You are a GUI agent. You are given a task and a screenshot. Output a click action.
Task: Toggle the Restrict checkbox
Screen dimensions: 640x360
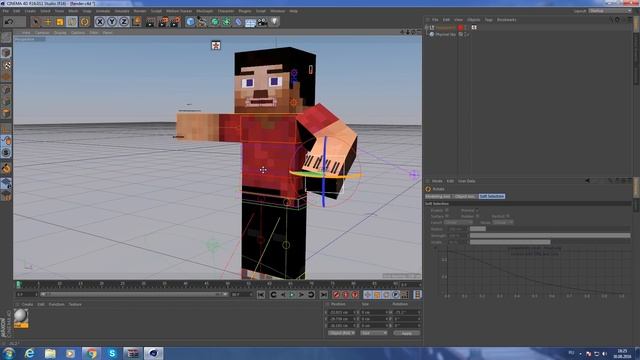point(508,216)
